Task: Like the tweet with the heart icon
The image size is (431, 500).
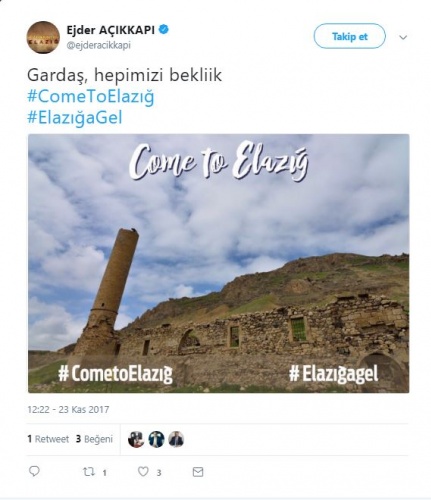Action: click(x=143, y=472)
